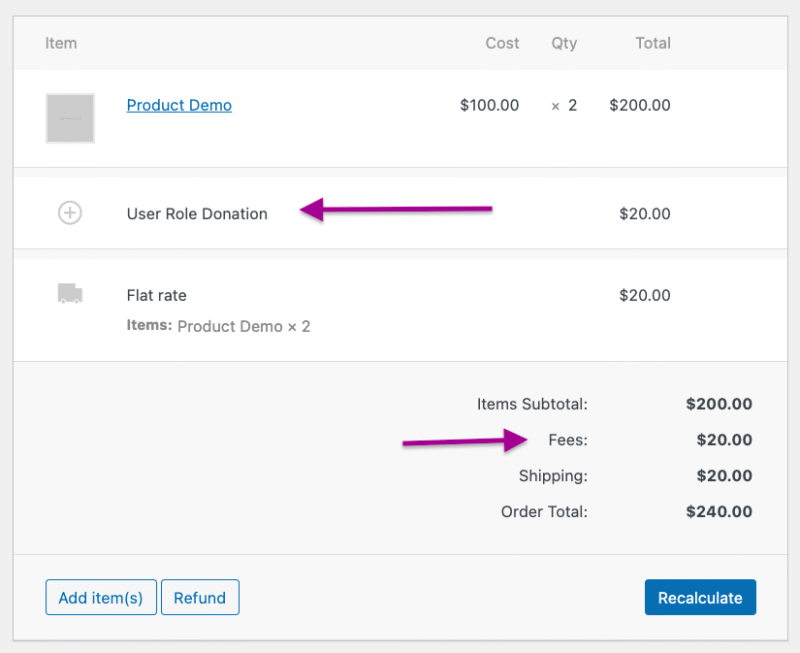Click the circled plus fee icon

70,212
